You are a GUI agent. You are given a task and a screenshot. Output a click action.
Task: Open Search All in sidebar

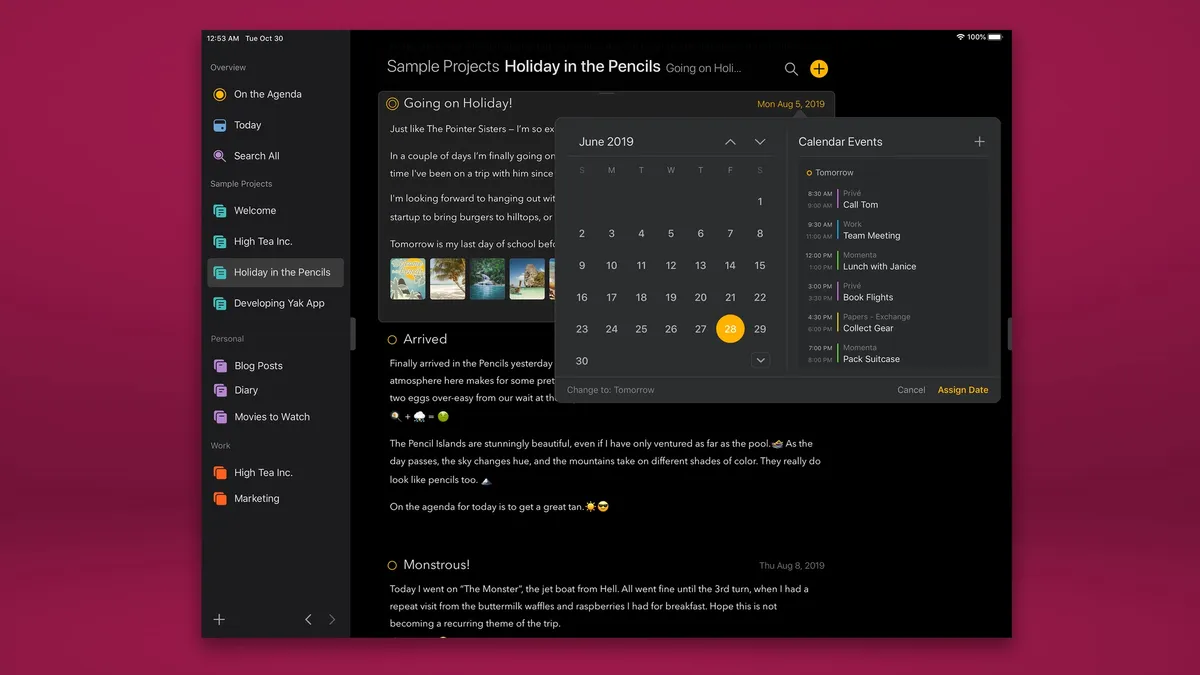256,156
